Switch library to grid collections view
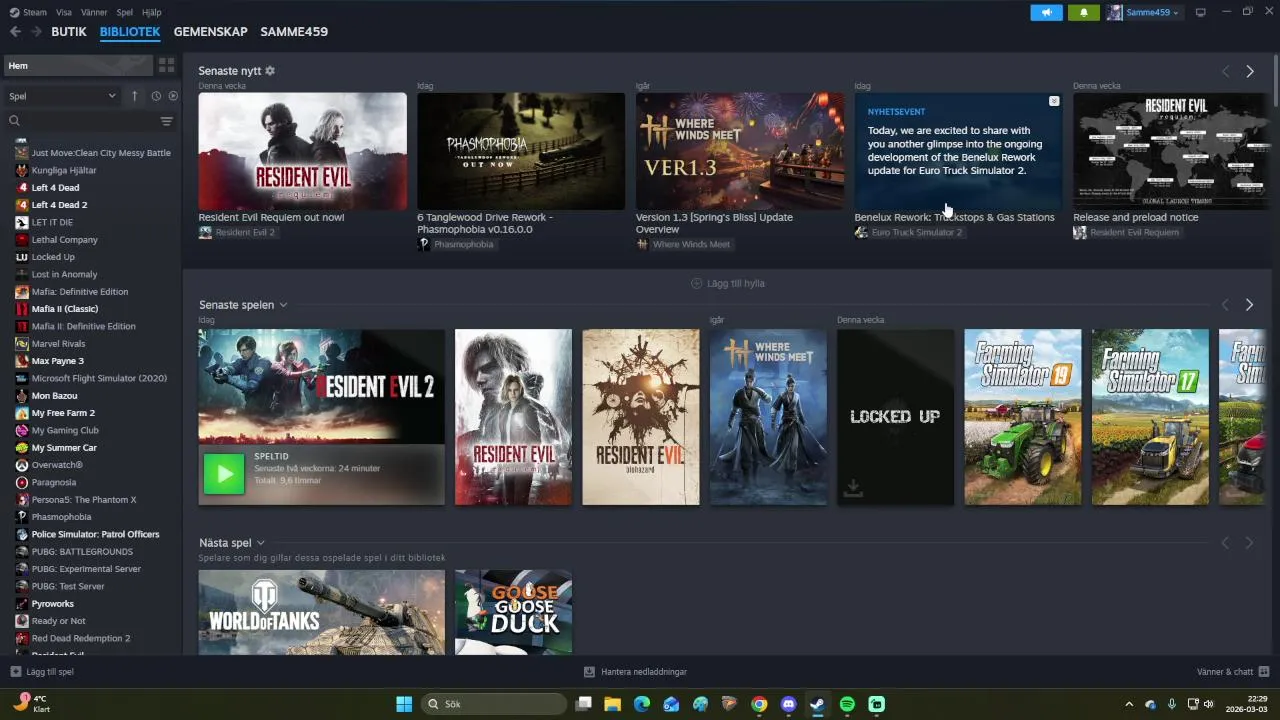This screenshot has height=720, width=1280. 167,65
